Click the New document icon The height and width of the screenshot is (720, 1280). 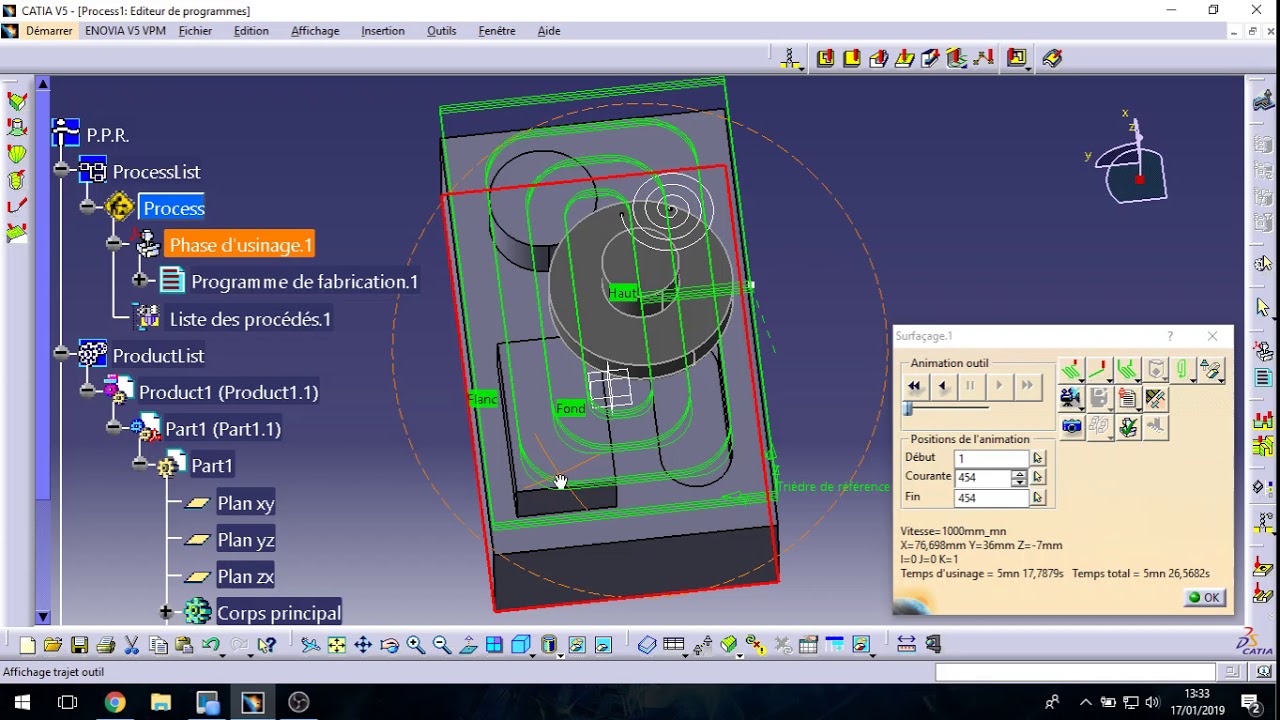27,645
